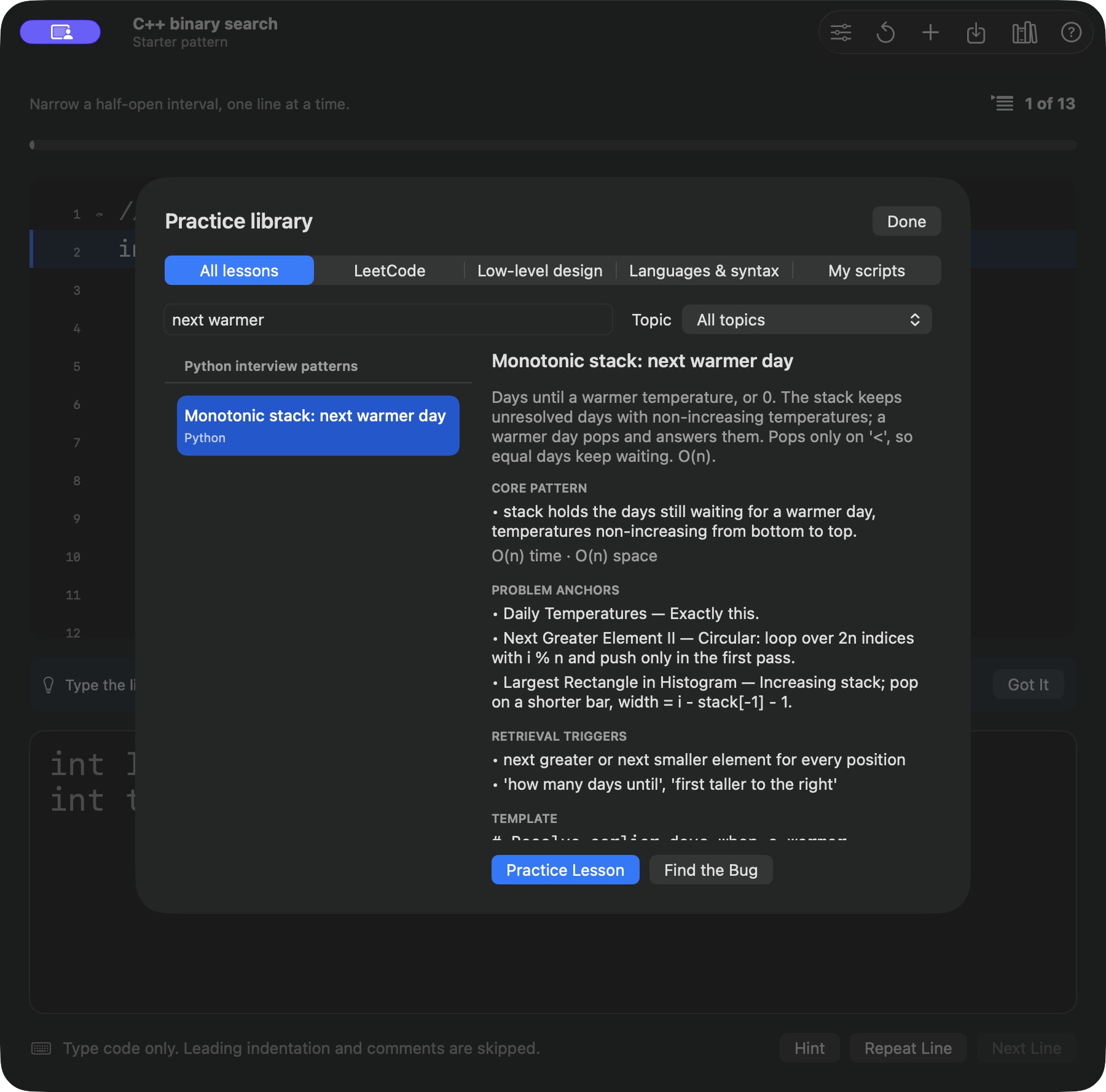
Task: Click the lesson progress bar
Action: tap(553, 145)
